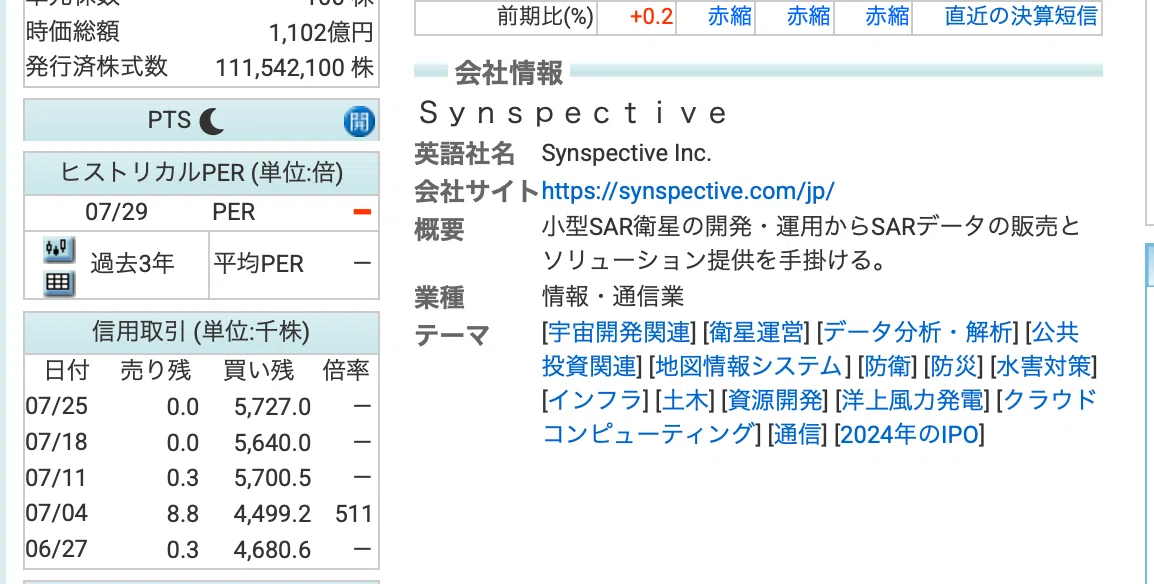Click the 情報・通信業 industry text

pos(613,296)
